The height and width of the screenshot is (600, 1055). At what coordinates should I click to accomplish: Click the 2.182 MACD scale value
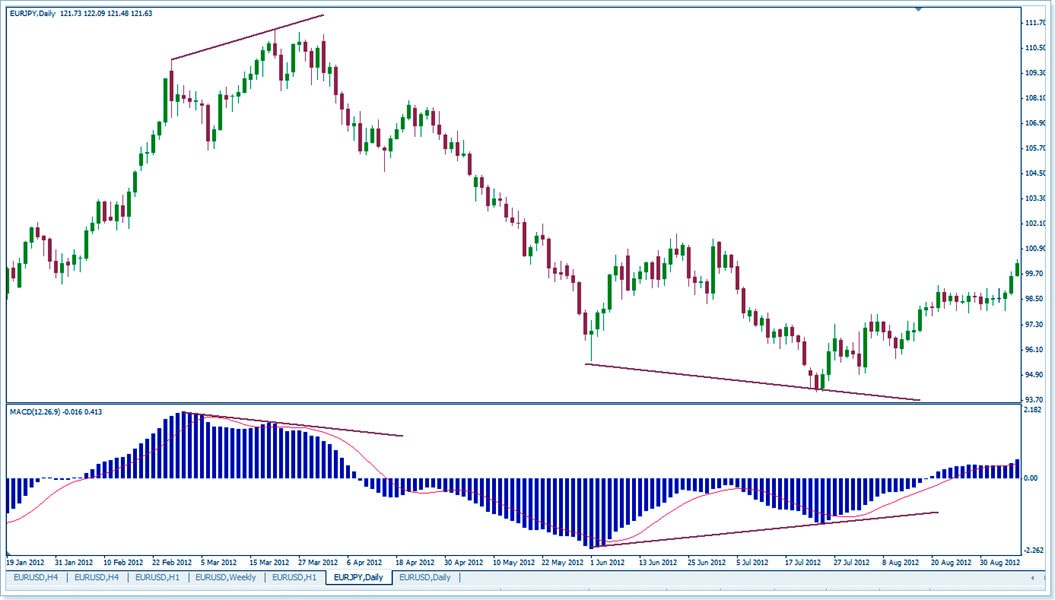point(1034,410)
